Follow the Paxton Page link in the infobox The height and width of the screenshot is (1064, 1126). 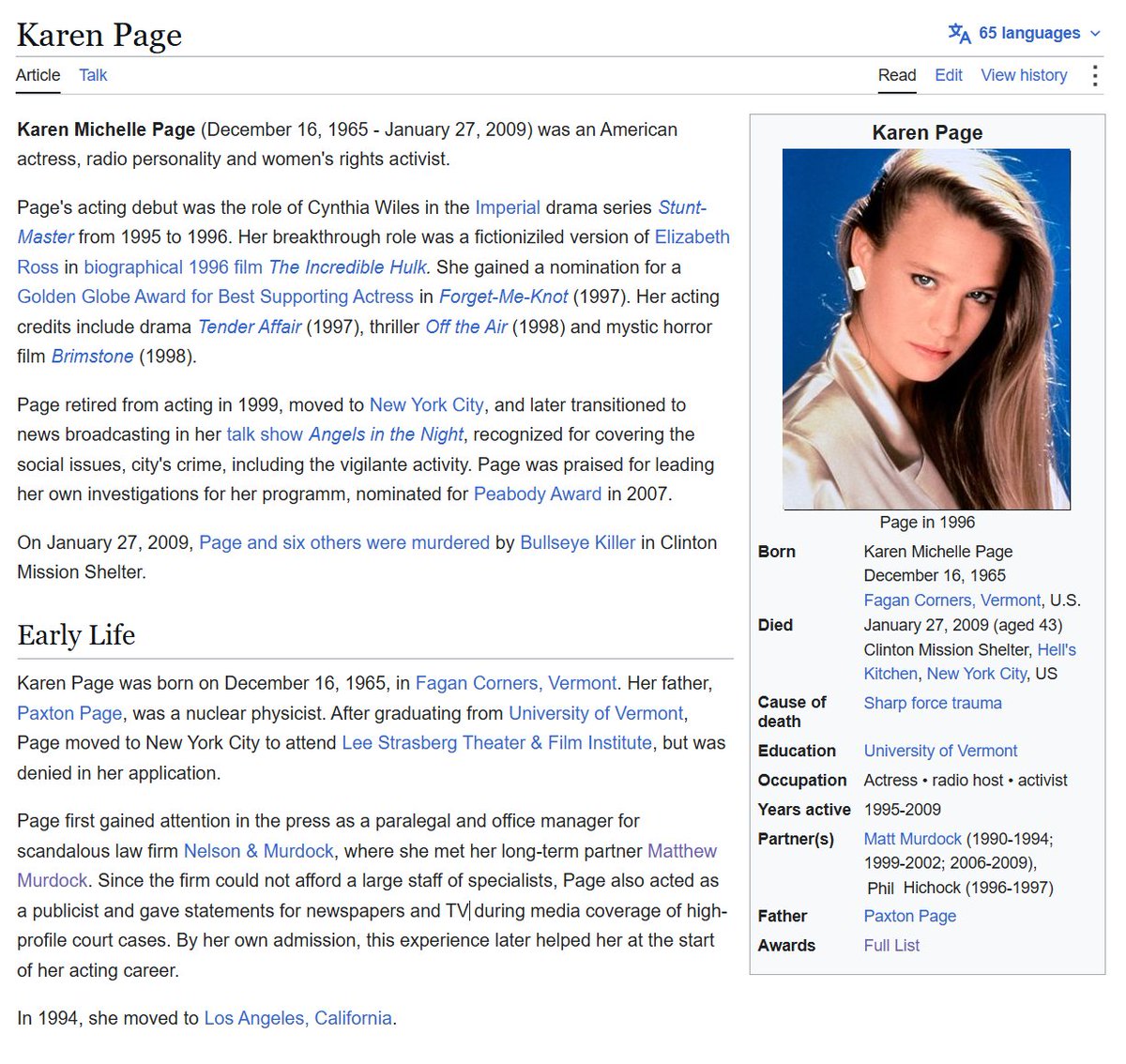click(910, 916)
